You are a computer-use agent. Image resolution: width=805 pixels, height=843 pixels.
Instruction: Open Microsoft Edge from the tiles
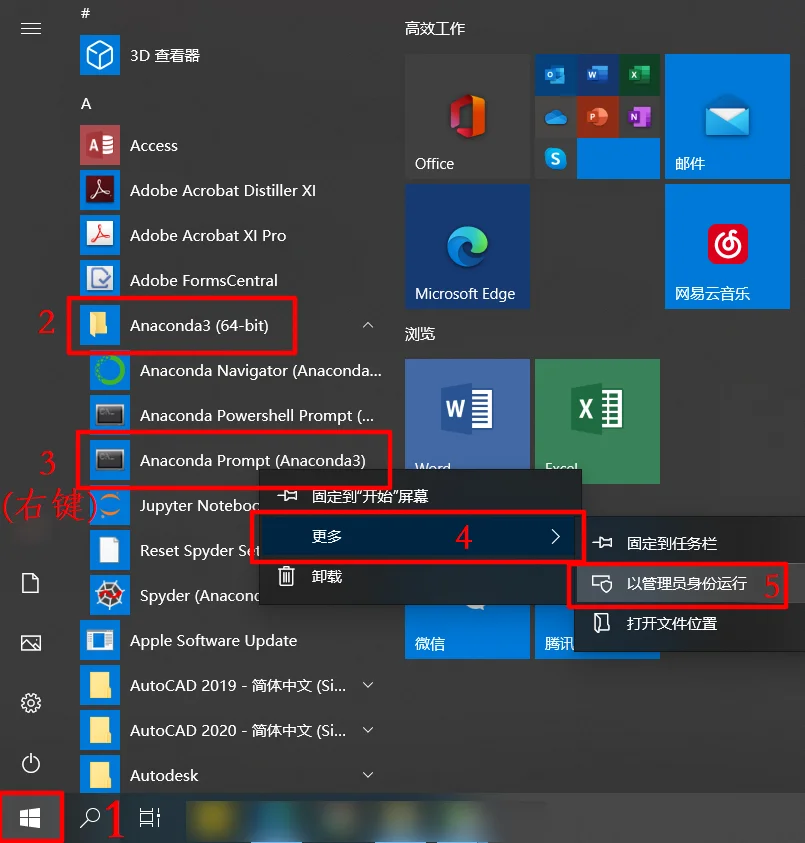point(467,246)
